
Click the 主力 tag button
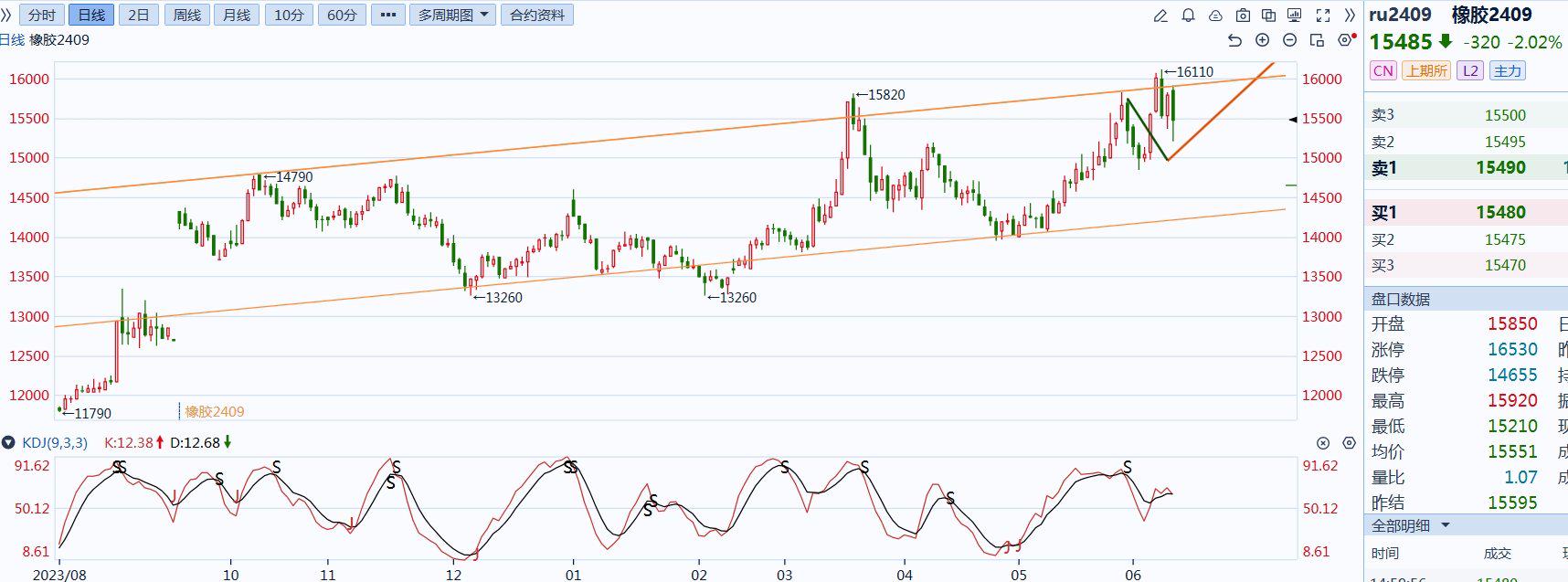pyautogui.click(x=1507, y=70)
